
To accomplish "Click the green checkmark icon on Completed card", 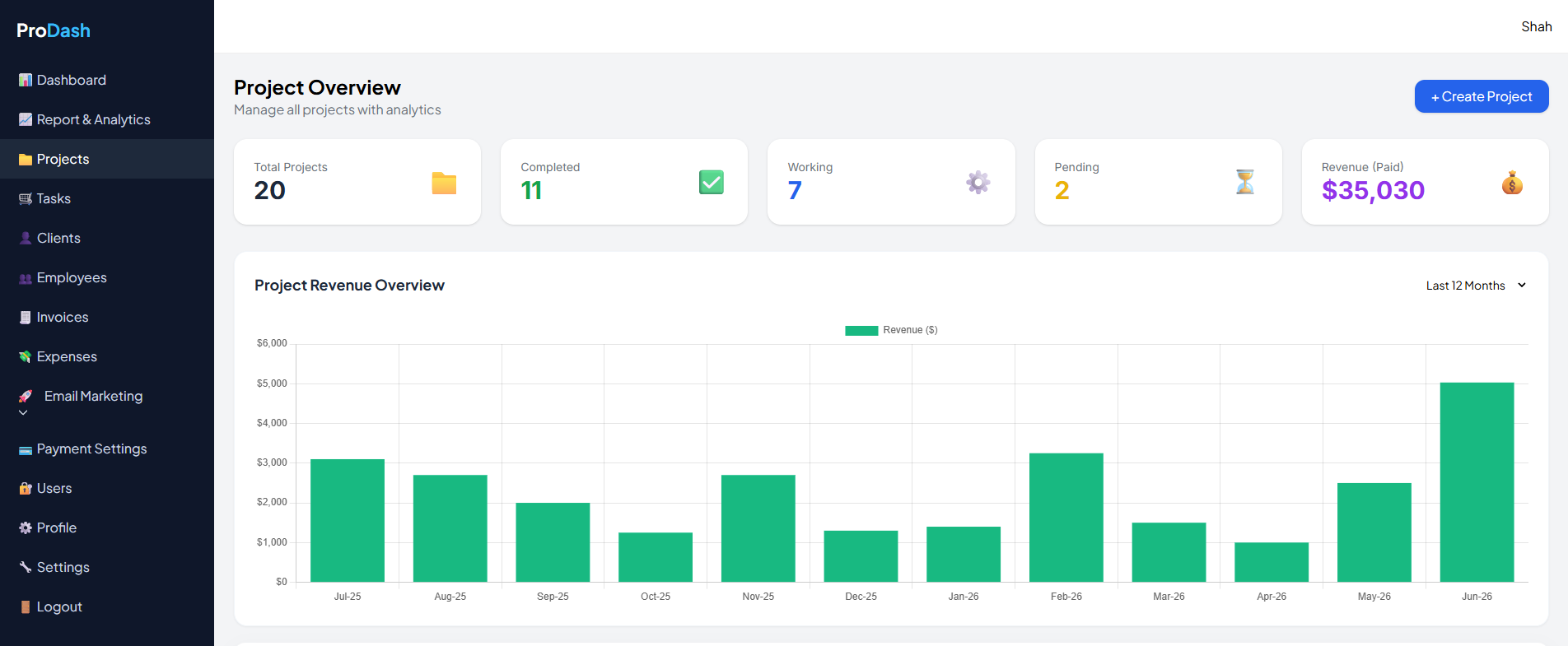I will tap(712, 182).
